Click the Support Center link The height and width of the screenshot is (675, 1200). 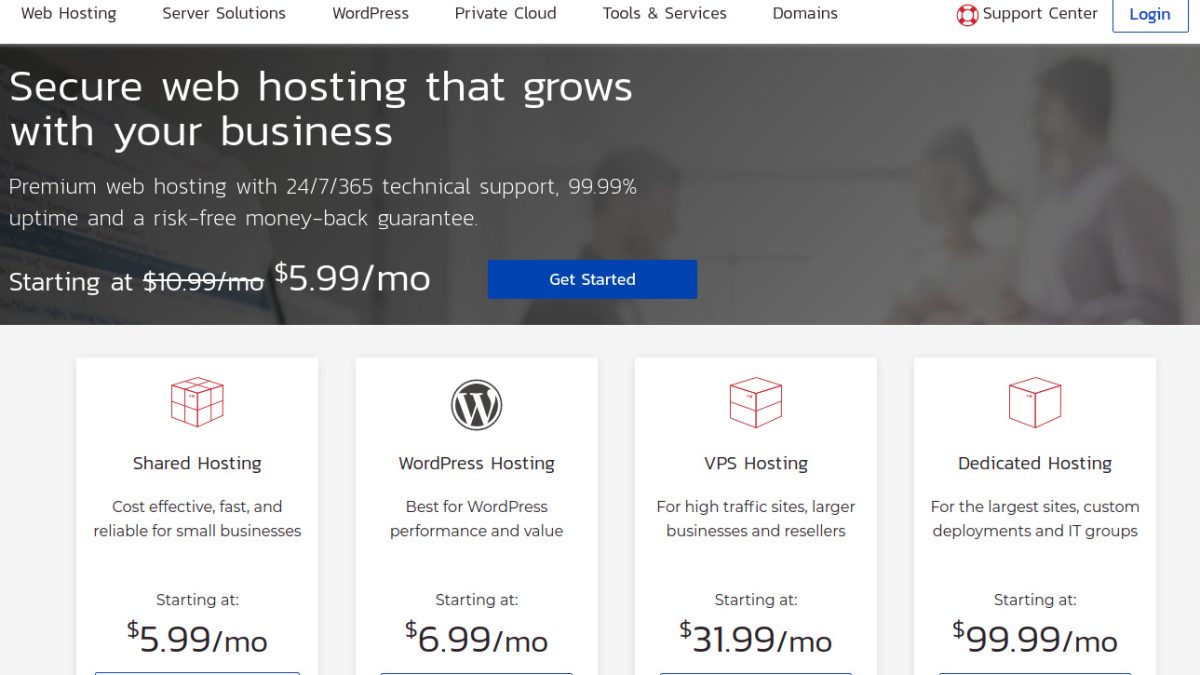tap(1039, 14)
